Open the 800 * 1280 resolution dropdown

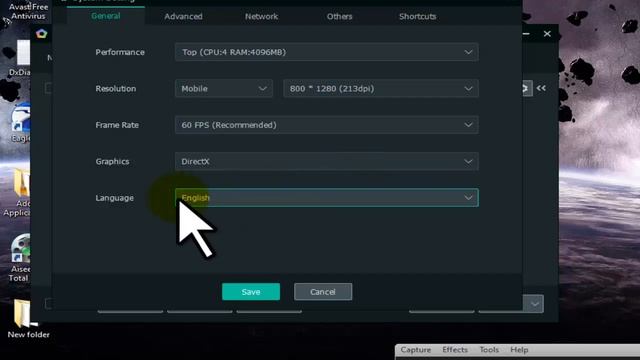pyautogui.click(x=381, y=89)
